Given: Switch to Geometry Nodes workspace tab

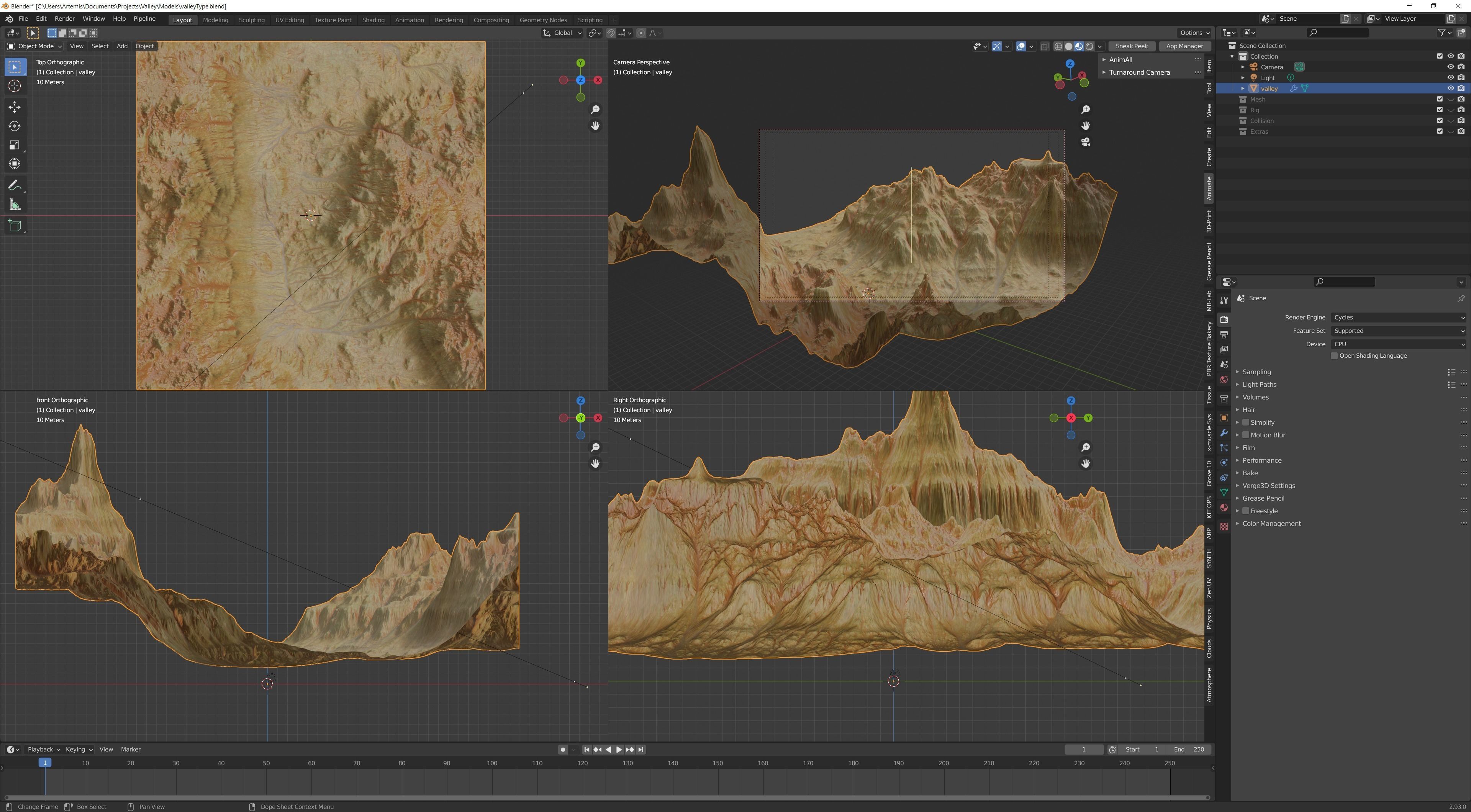Looking at the screenshot, I should (x=542, y=20).
